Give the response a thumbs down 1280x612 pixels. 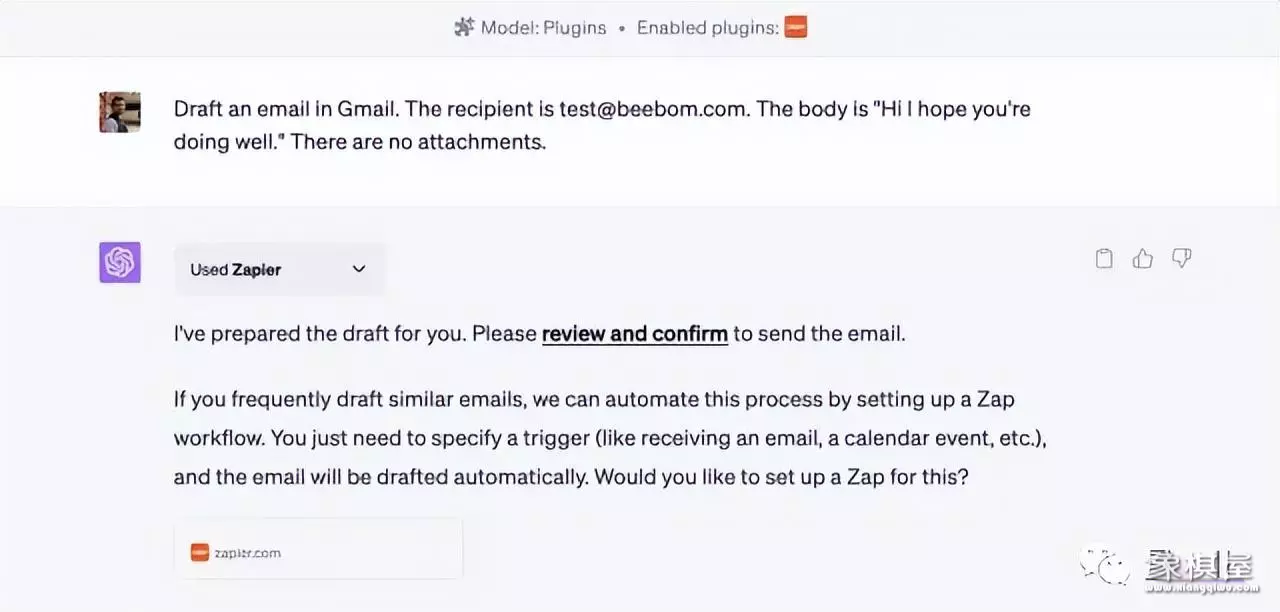1182,259
